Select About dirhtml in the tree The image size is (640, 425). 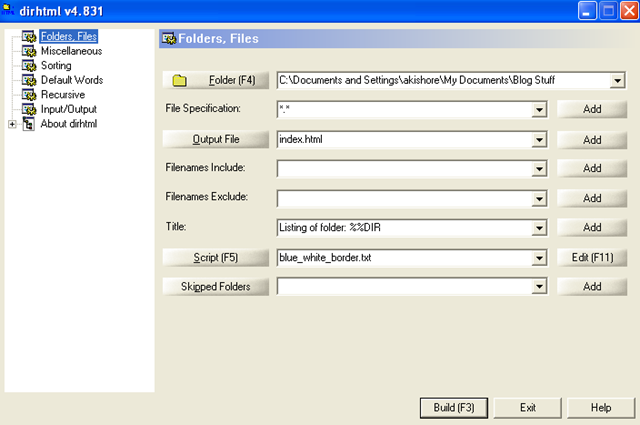(x=69, y=124)
